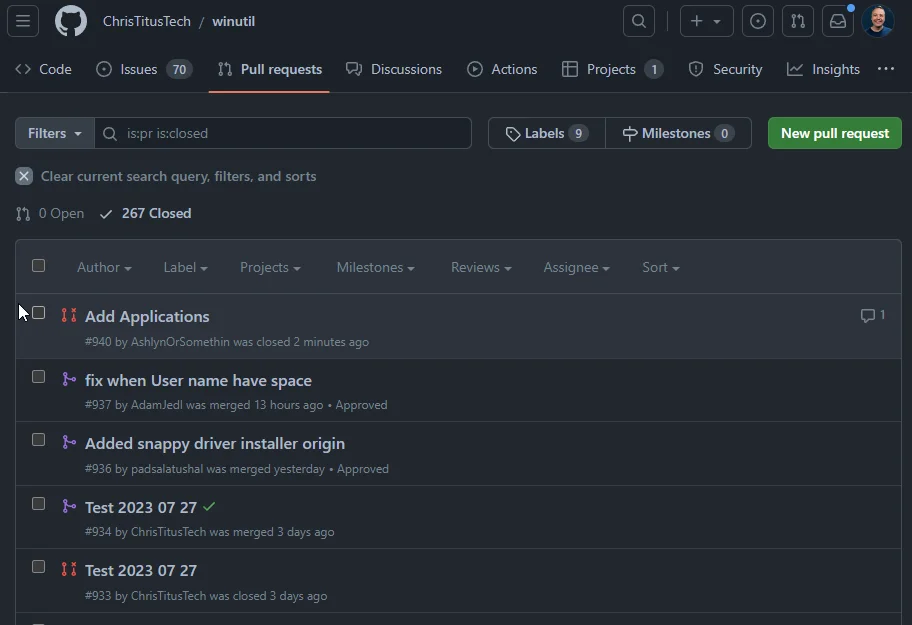The width and height of the screenshot is (912, 625).
Task: Expand the Assignee filter dropdown
Action: pyautogui.click(x=576, y=267)
